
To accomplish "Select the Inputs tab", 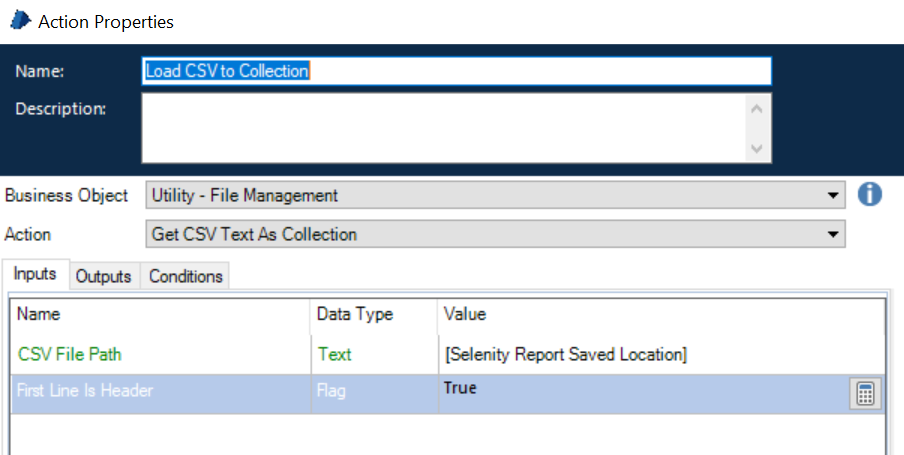I will [x=35, y=273].
